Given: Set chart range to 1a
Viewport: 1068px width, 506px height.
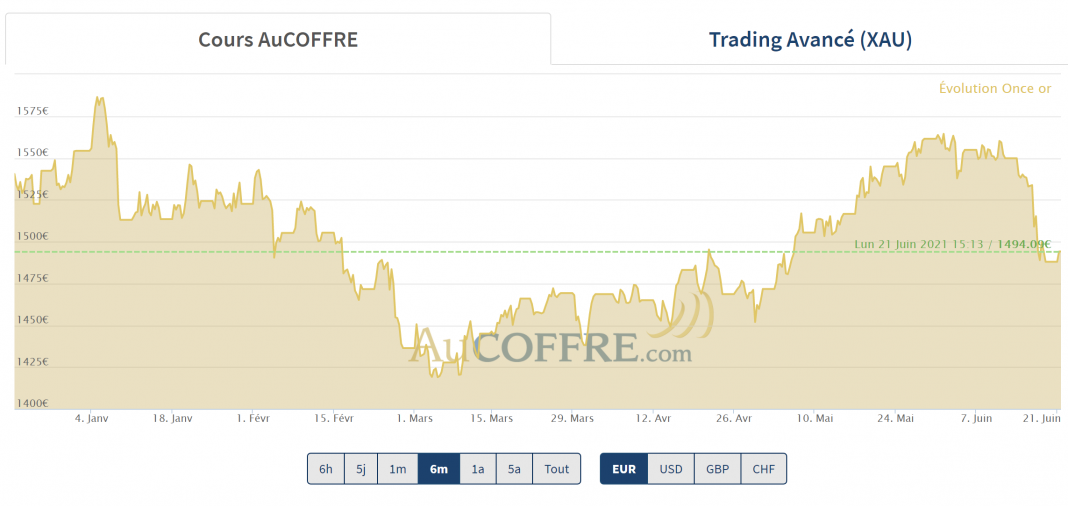Looking at the screenshot, I should click(x=478, y=469).
